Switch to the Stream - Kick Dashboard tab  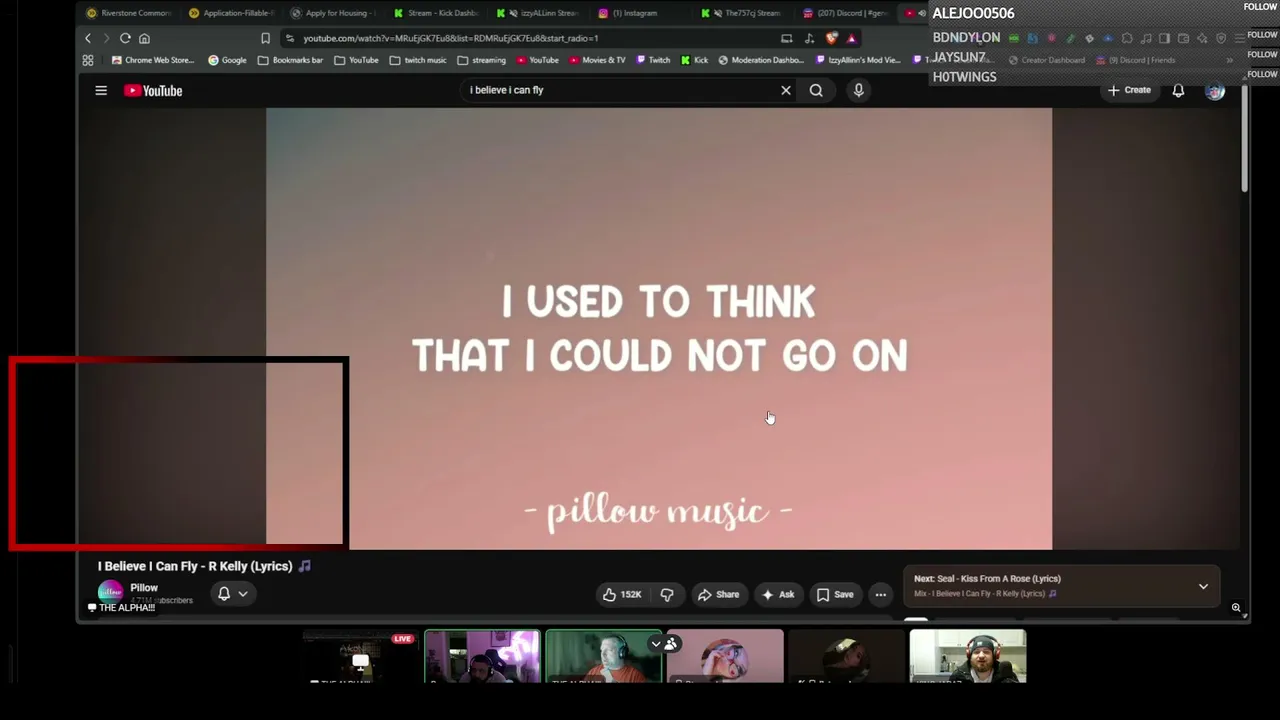(435, 13)
